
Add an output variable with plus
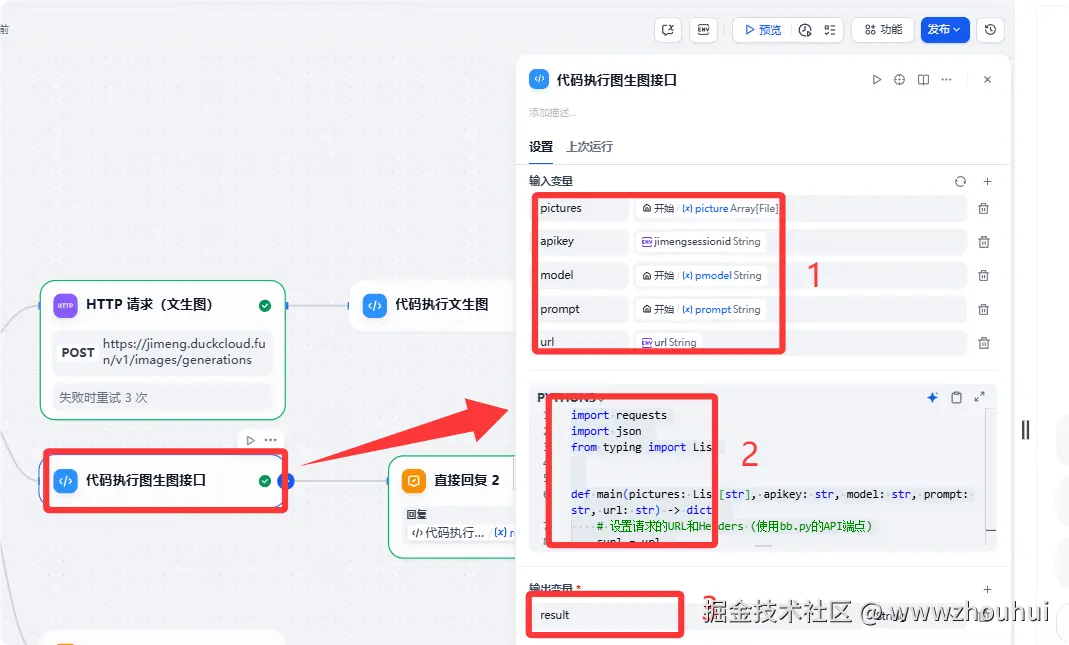pos(987,589)
